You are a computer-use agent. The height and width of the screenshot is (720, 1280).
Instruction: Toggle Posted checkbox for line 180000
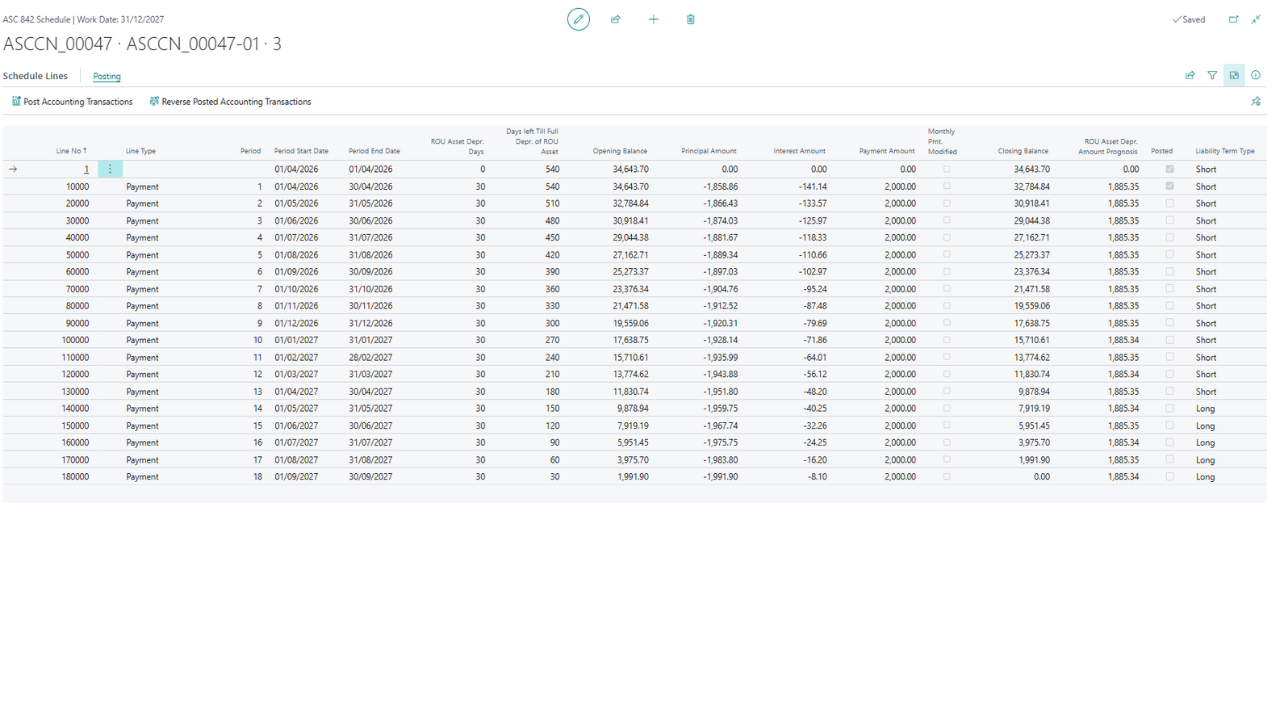click(1170, 477)
